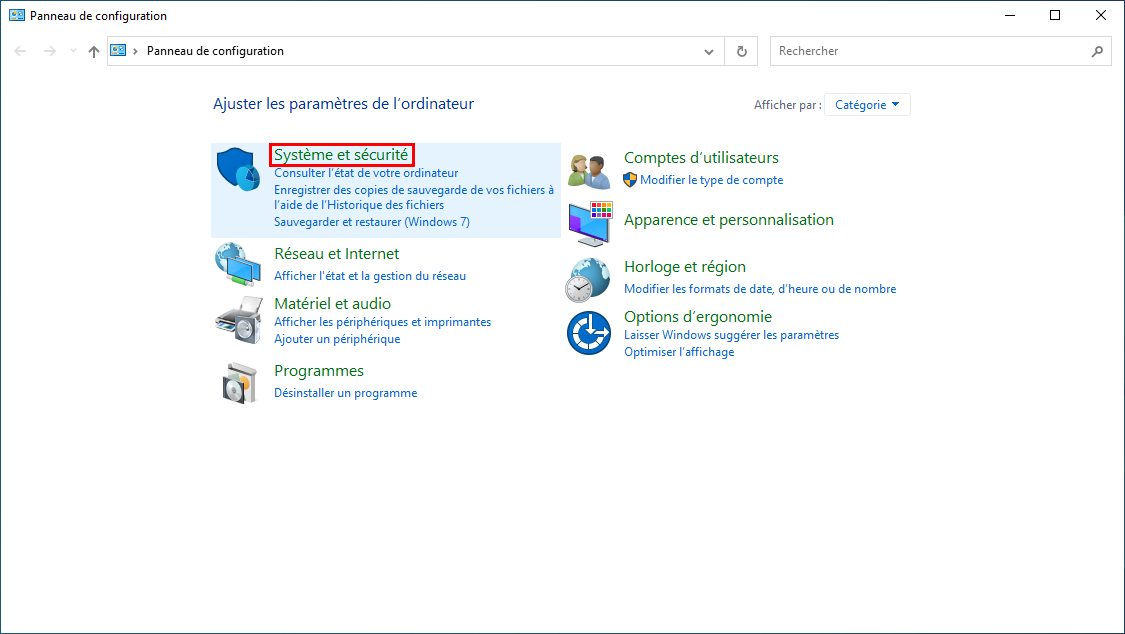The image size is (1125, 634).
Task: Click the Programmes disc icon
Action: coord(239,383)
